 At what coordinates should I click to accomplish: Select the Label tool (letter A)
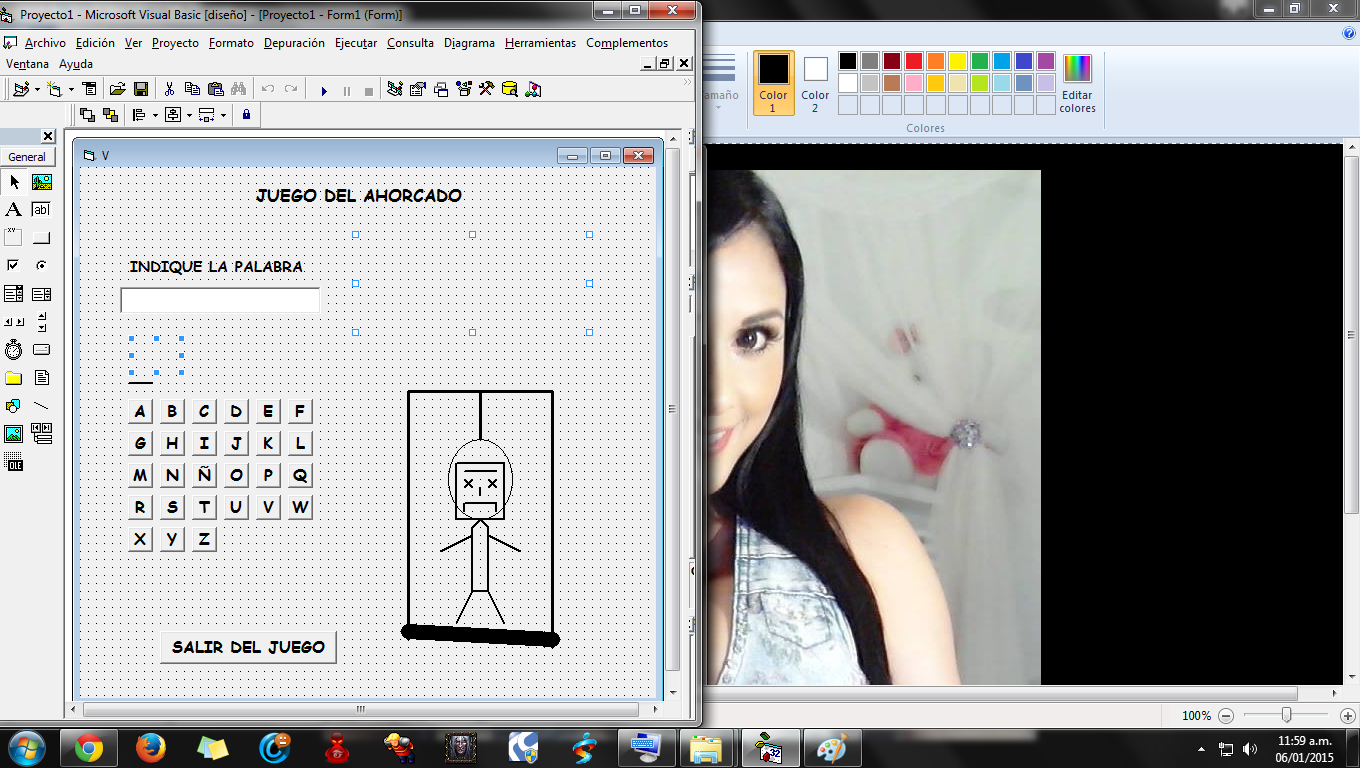tap(14, 210)
